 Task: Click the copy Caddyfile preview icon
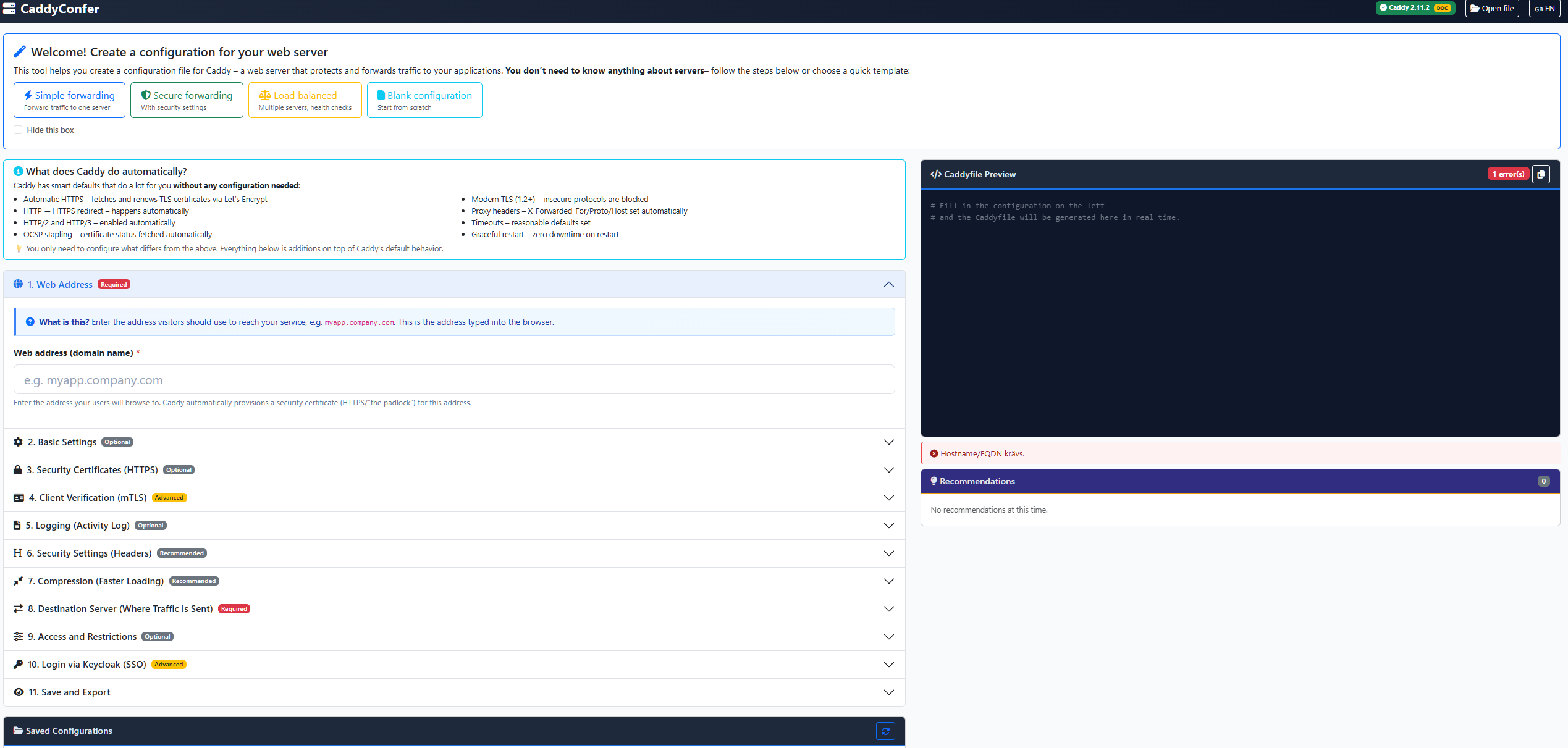(x=1541, y=174)
